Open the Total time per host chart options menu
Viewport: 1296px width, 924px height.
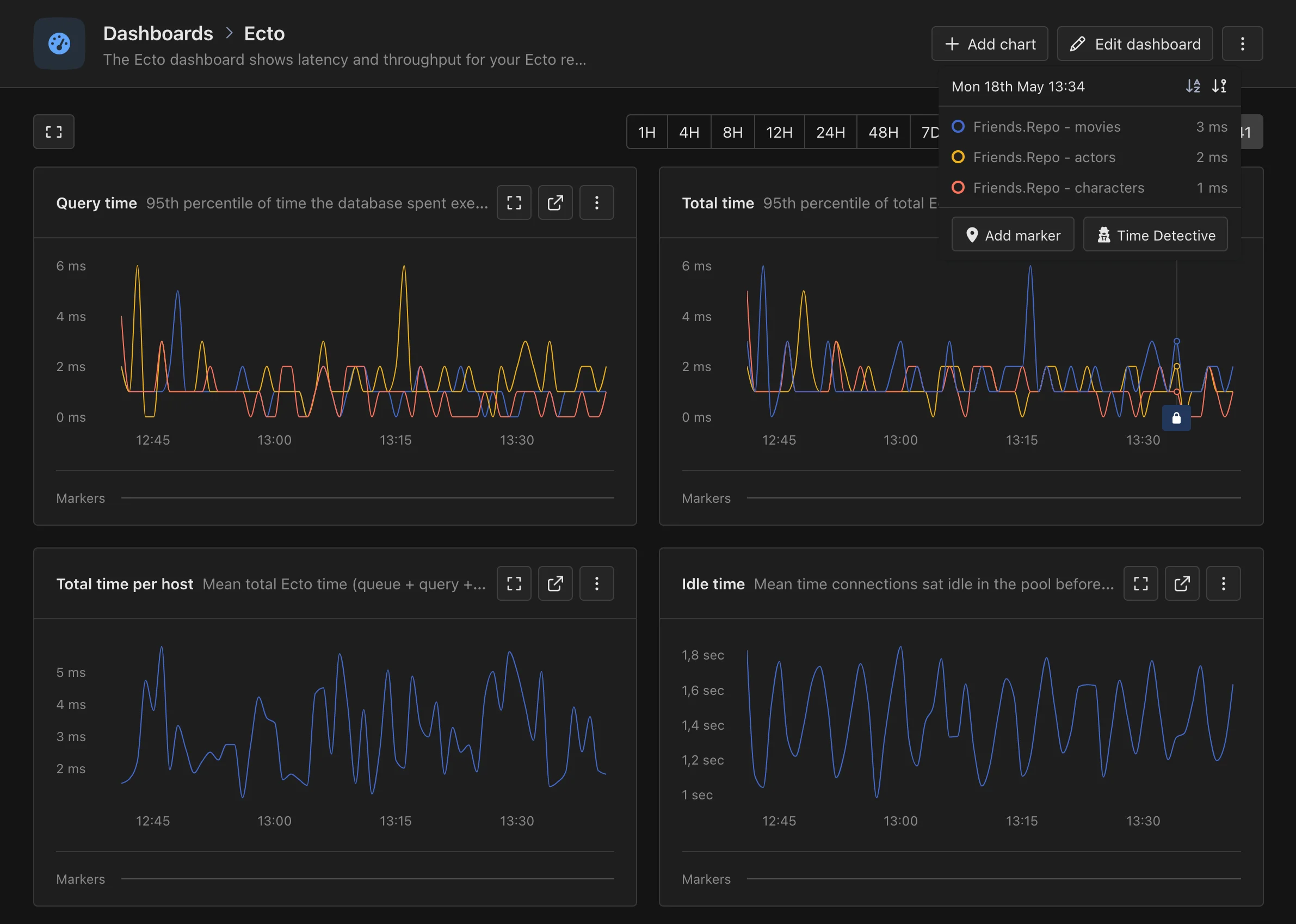[x=596, y=584]
